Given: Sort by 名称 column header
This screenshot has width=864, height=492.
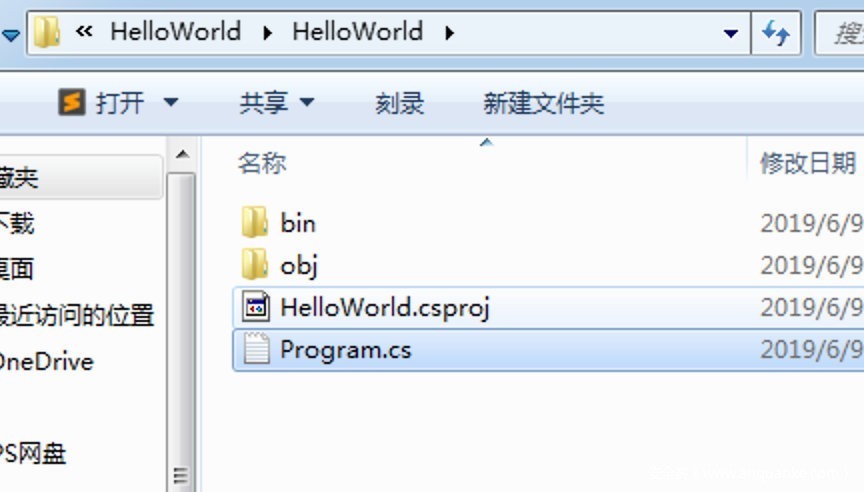Looking at the screenshot, I should click(262, 163).
